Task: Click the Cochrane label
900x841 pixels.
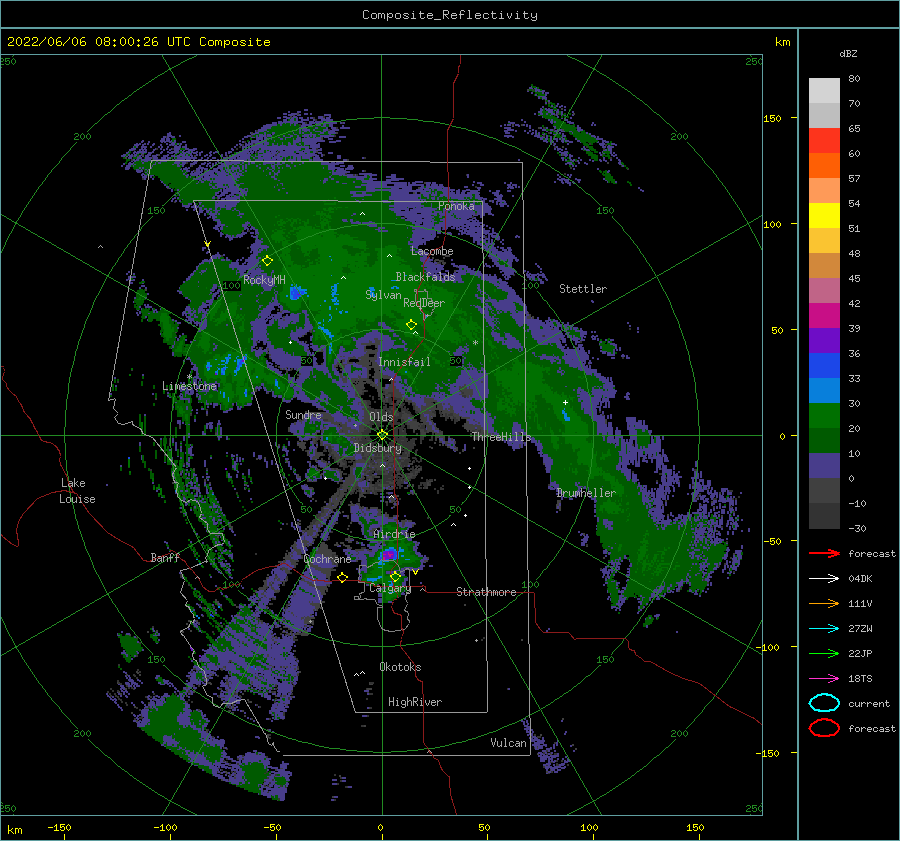Action: click(327, 559)
